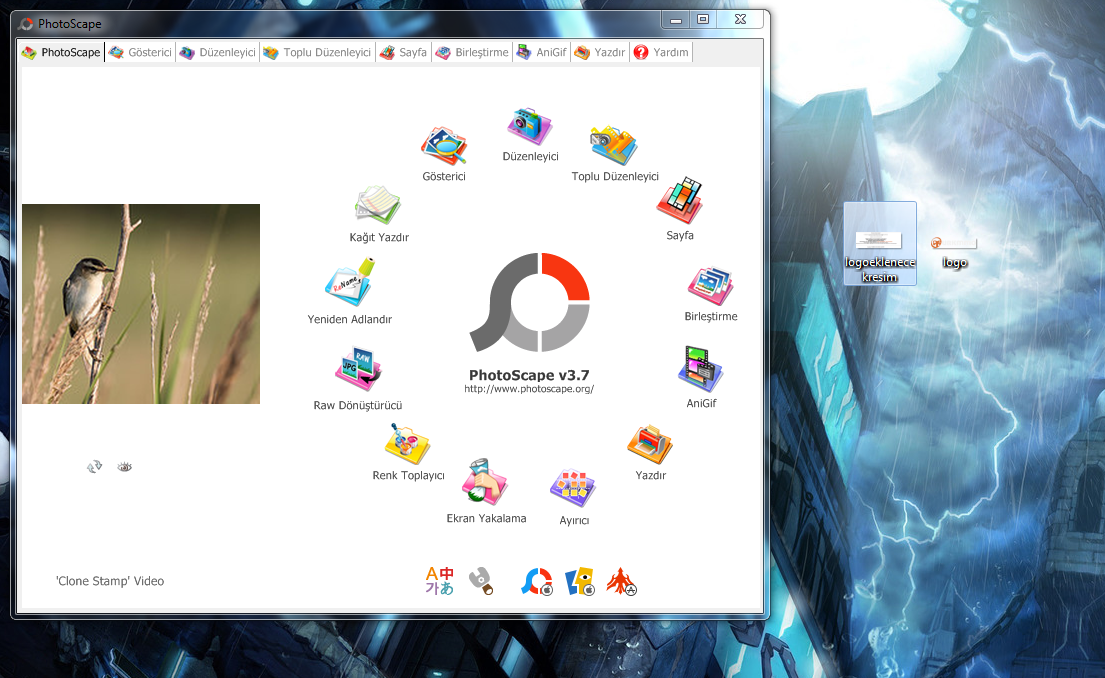Open the settings tool icon beside language icon

pyautogui.click(x=481, y=581)
